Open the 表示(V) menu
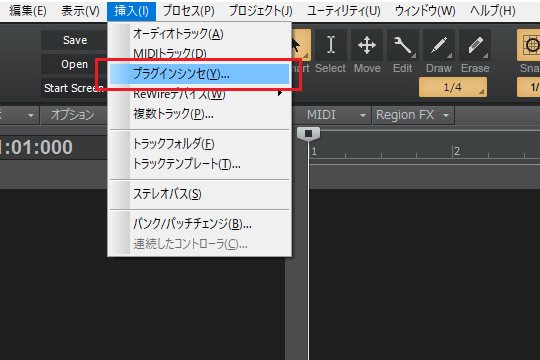The height and width of the screenshot is (360, 540). (80, 11)
